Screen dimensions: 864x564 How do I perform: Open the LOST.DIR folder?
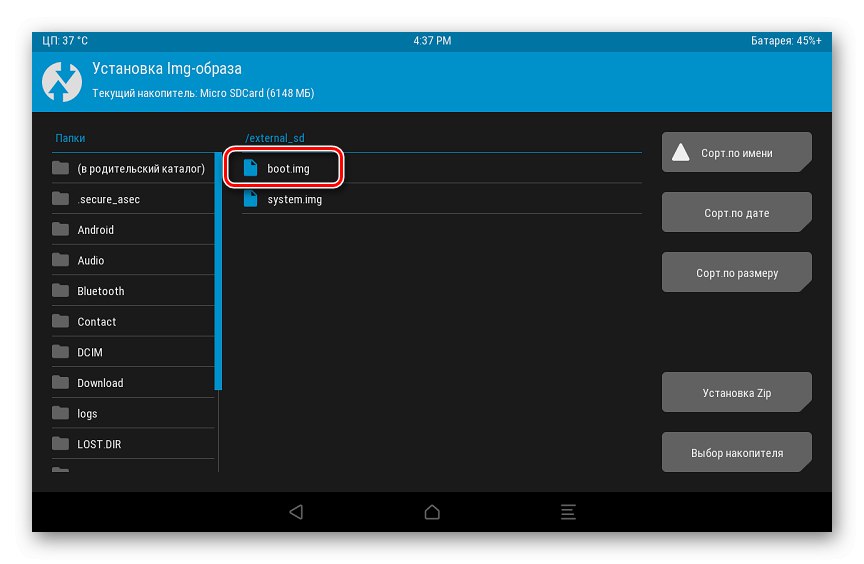[x=133, y=444]
